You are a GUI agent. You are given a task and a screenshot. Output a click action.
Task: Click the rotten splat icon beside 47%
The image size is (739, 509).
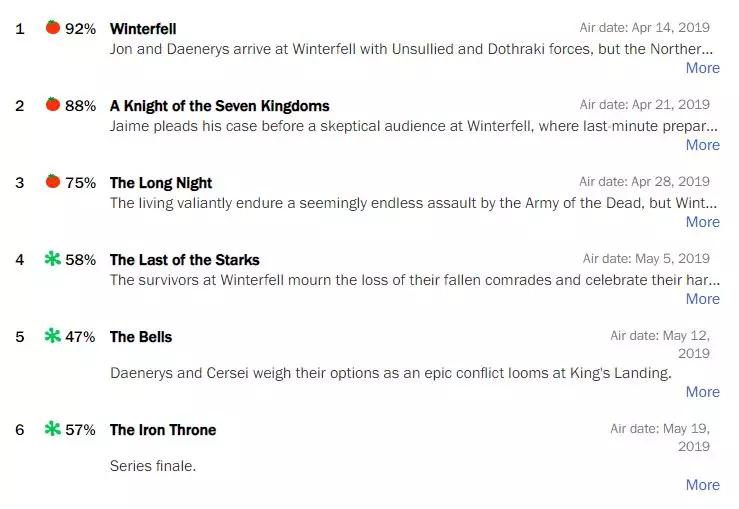tap(53, 336)
